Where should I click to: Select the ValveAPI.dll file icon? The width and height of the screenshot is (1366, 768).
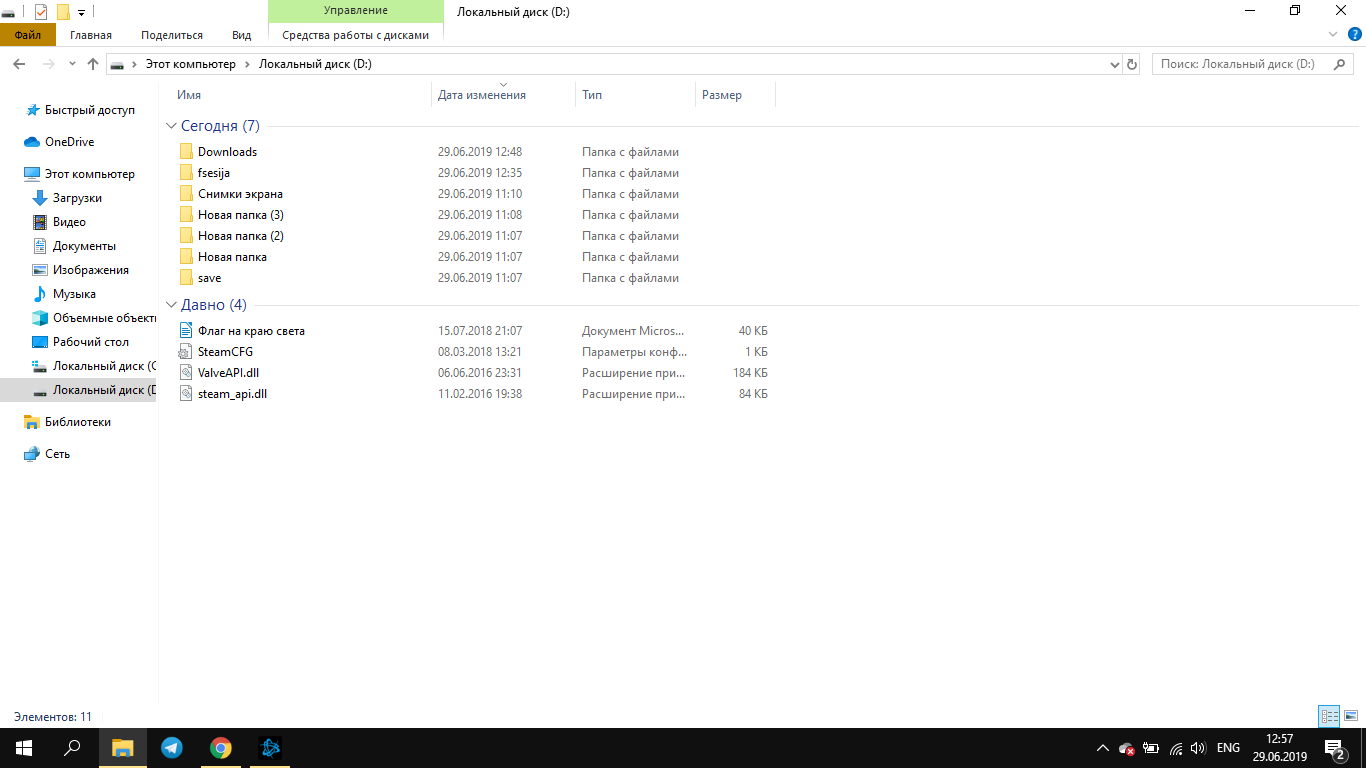coord(186,373)
